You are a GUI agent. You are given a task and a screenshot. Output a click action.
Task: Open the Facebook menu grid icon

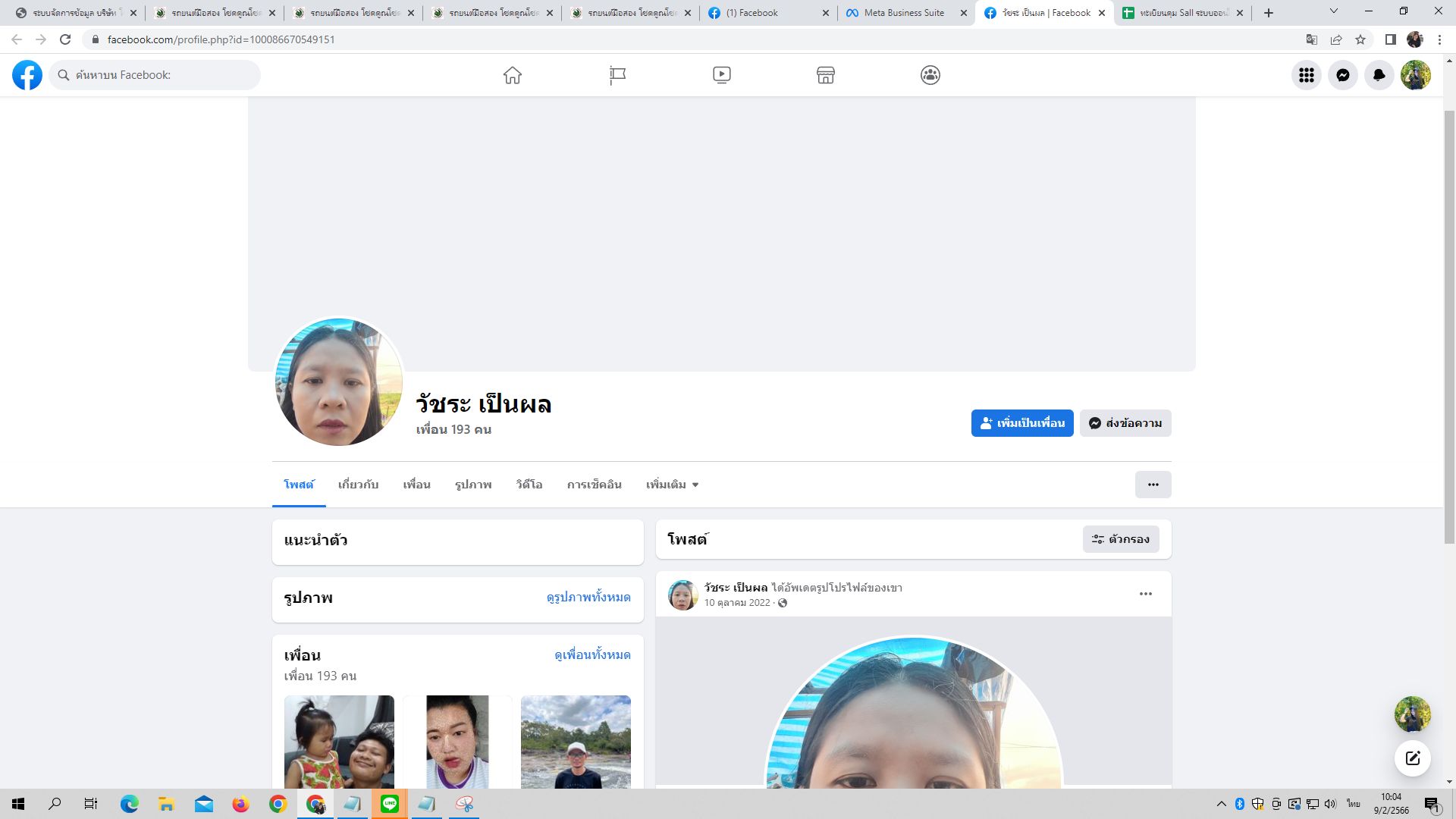(x=1306, y=75)
